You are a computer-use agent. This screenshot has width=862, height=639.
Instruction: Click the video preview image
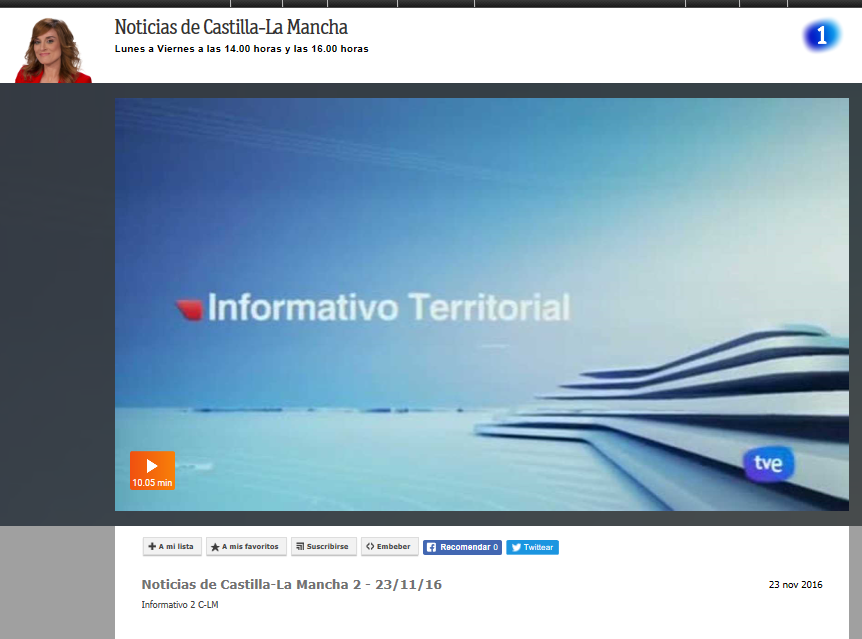482,304
